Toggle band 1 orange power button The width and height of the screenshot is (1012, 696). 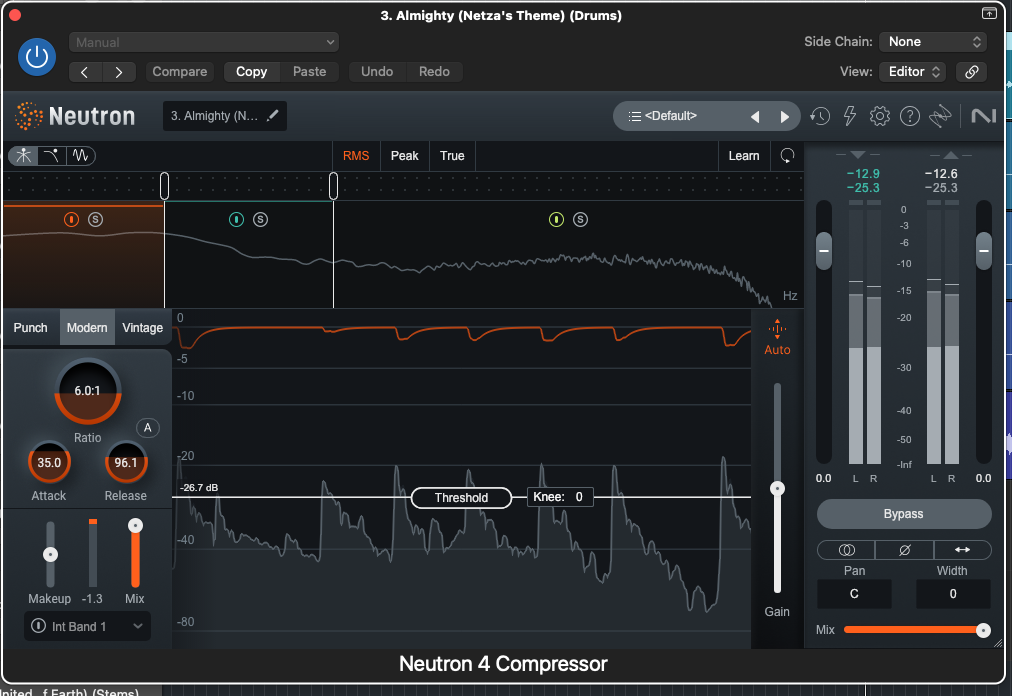[x=72, y=220]
